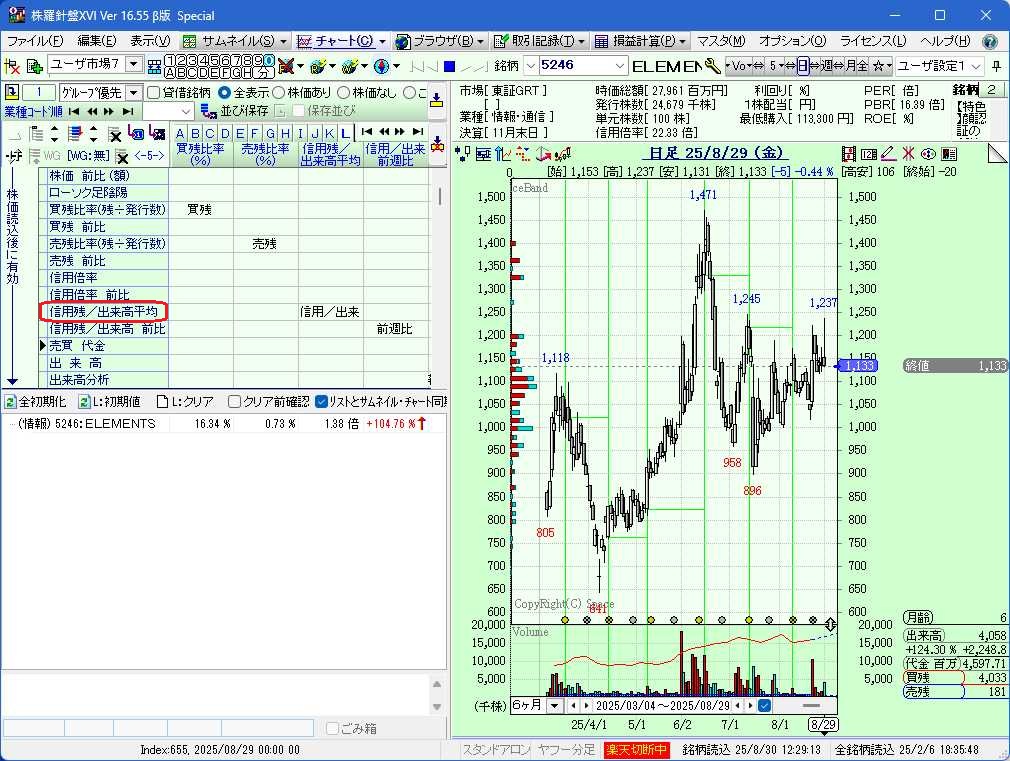Viewport: 1010px width, 761px height.
Task: Switch to column tab F
Action: [x=255, y=133]
